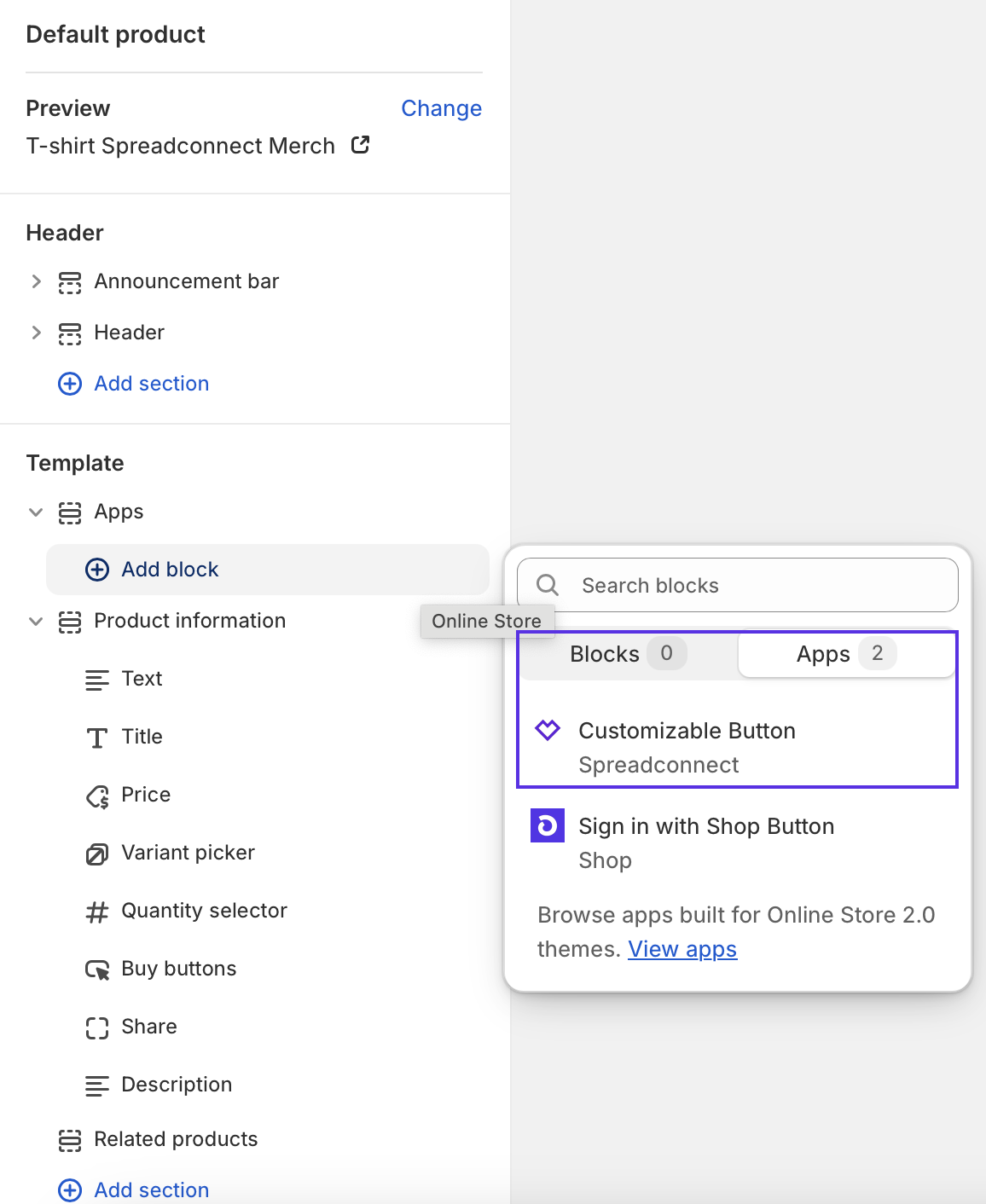Image resolution: width=986 pixels, height=1204 pixels.
Task: Click the Variant picker block icon
Action: [x=97, y=854]
